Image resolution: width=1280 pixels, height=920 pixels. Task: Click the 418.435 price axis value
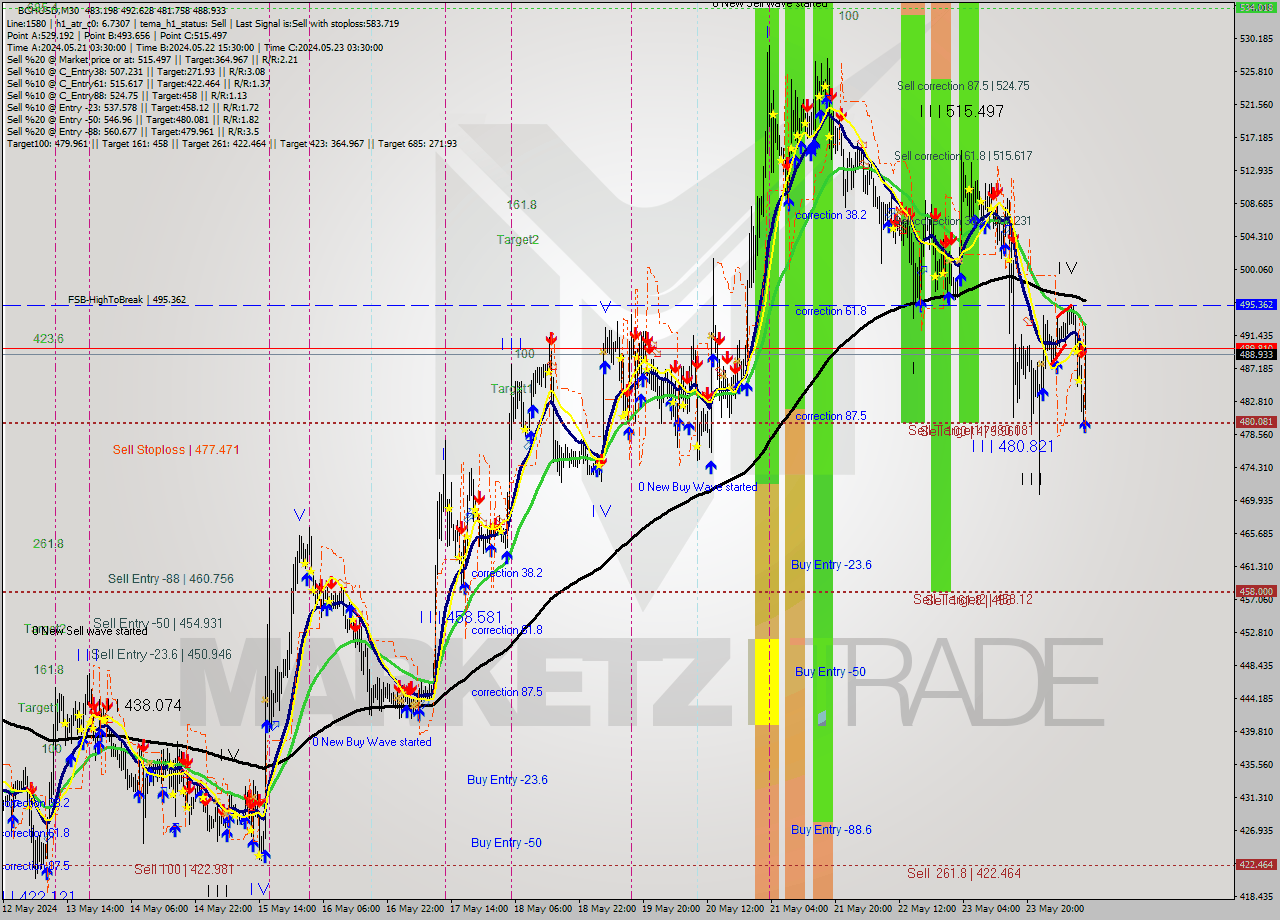click(1255, 897)
